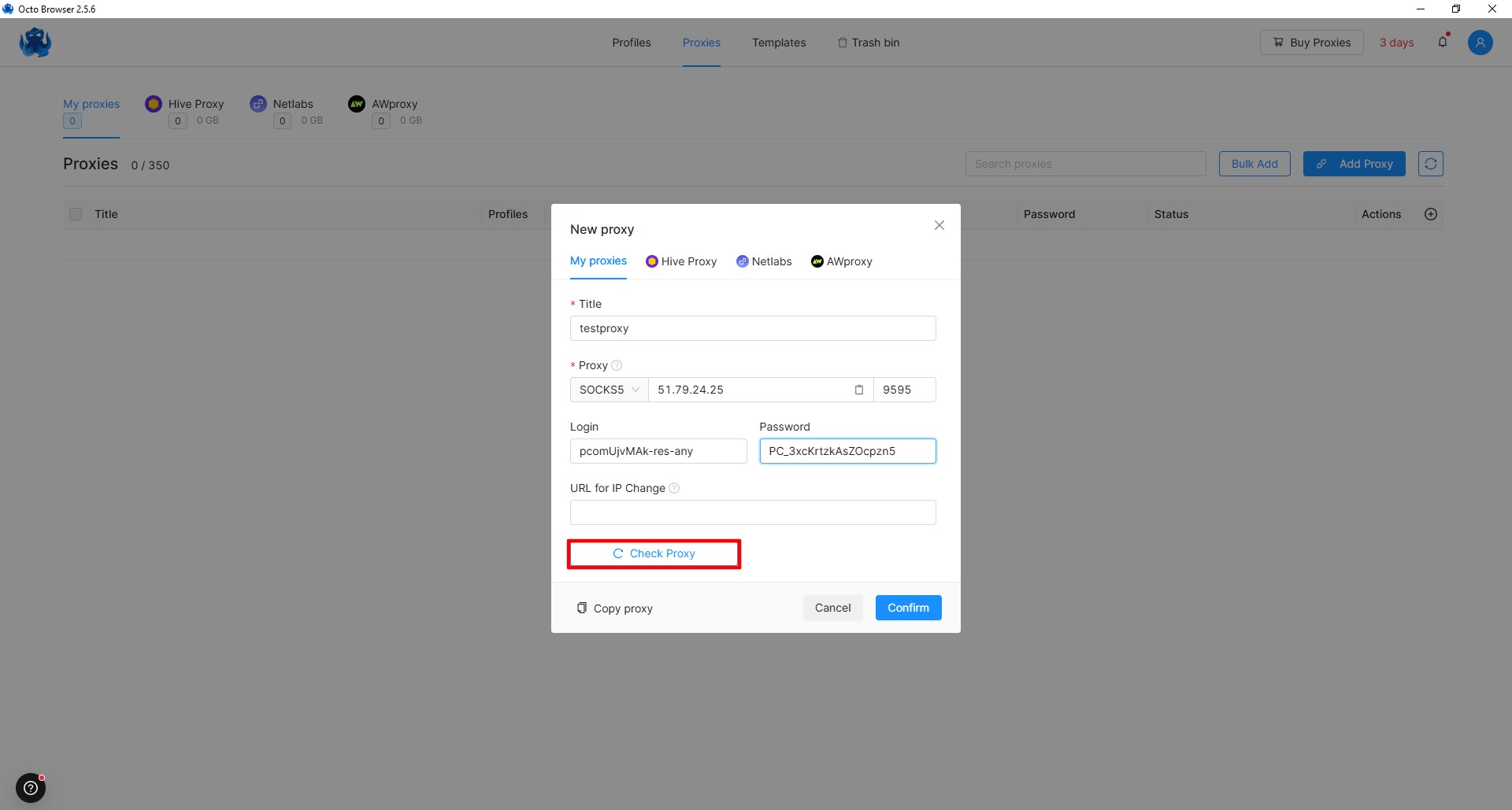Open the Trash bin page
1512x810 pixels.
(868, 43)
